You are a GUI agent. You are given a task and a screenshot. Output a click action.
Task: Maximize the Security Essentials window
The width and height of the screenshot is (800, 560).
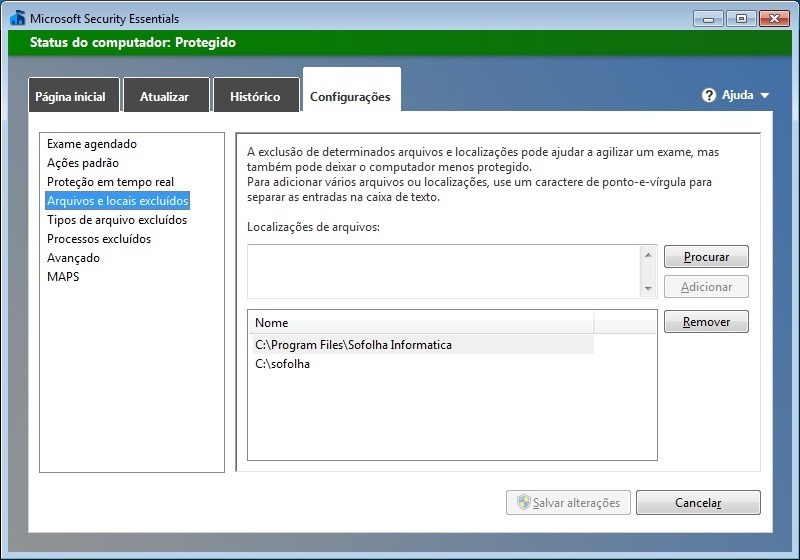pos(741,19)
